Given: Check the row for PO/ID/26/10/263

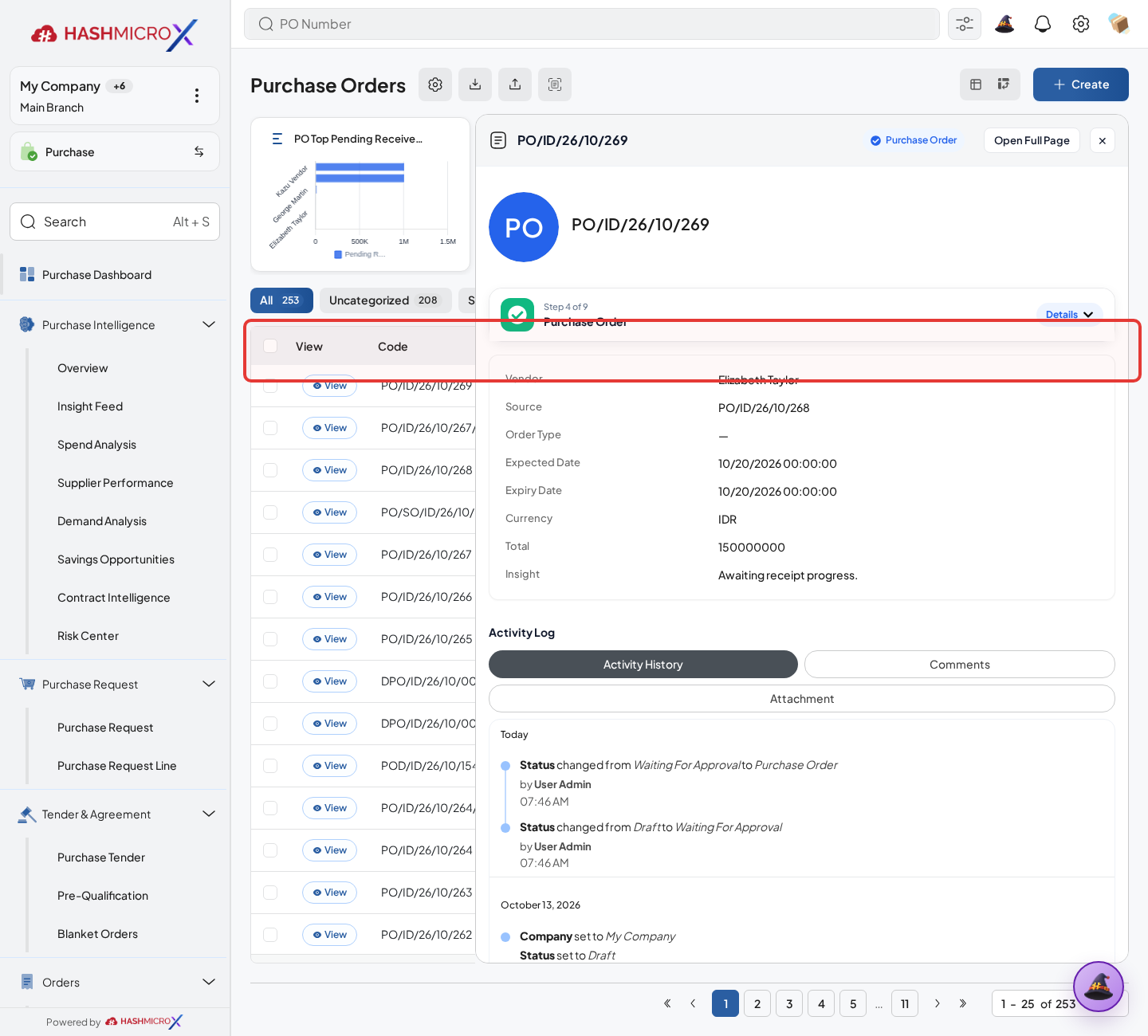Looking at the screenshot, I should 270,893.
